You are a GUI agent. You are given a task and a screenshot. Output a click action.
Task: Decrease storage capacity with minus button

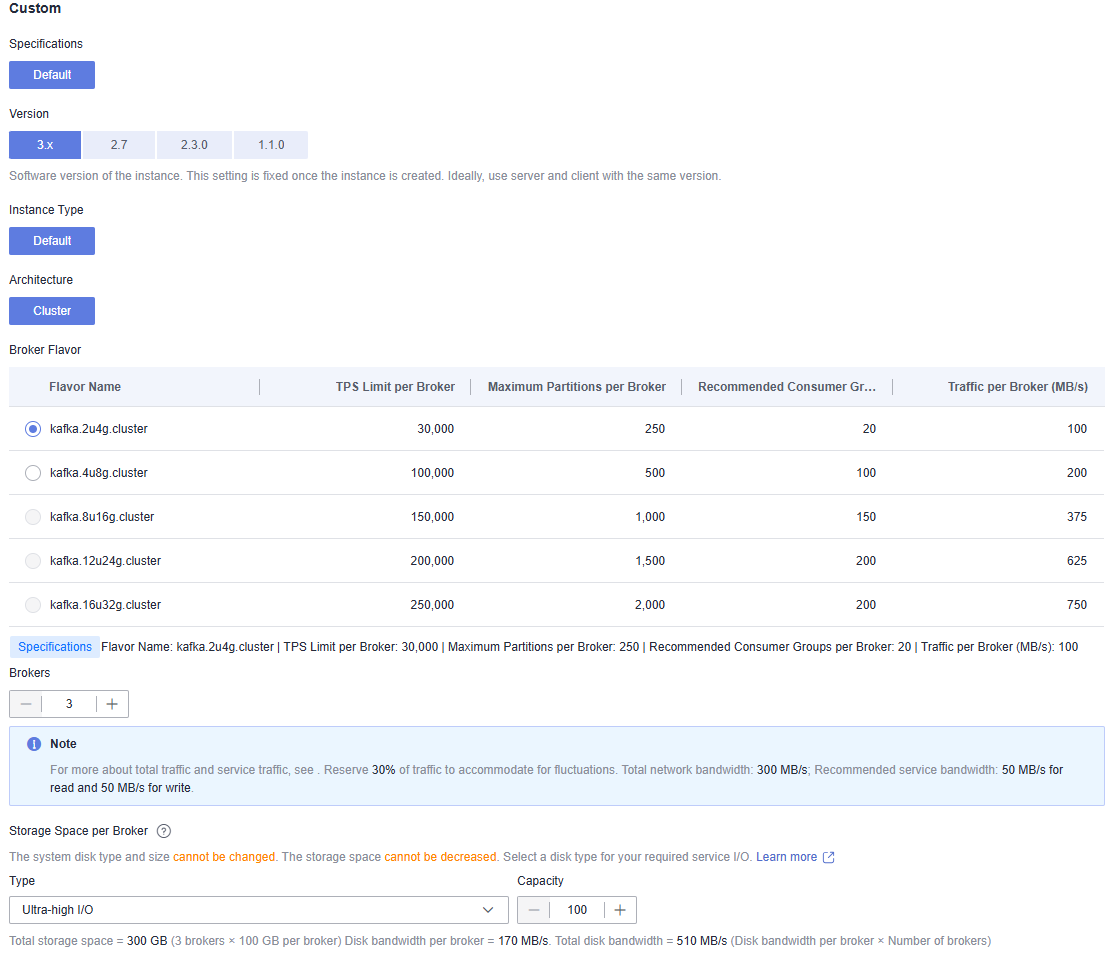534,910
